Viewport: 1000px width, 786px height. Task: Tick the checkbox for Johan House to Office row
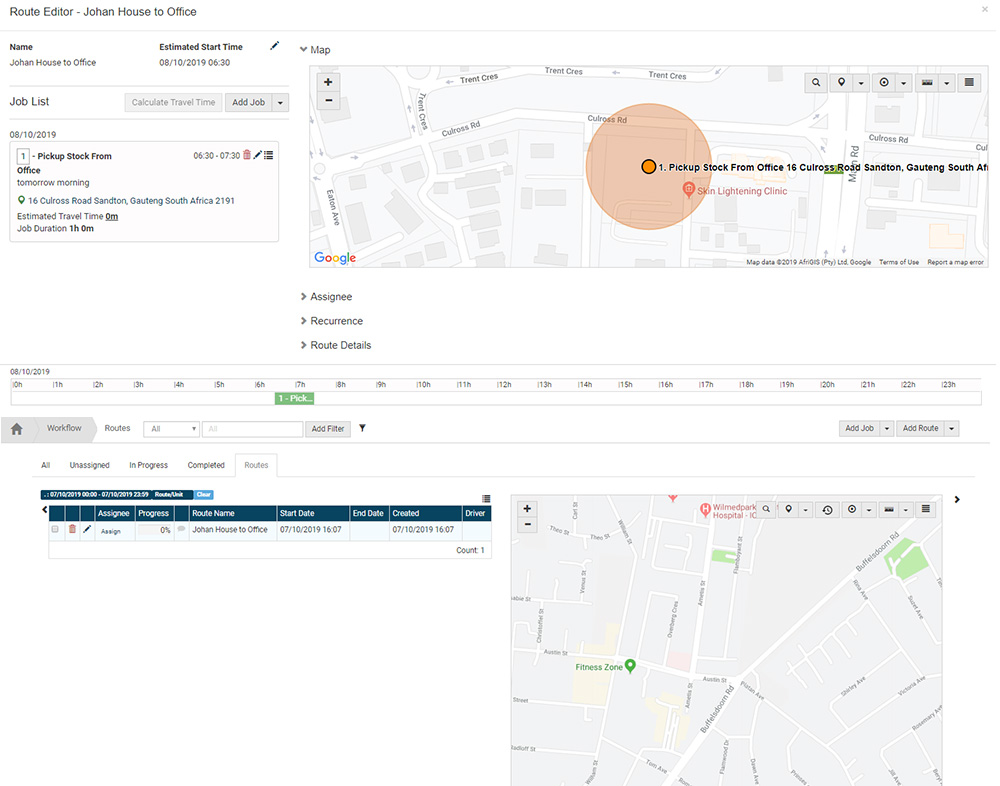click(56, 529)
